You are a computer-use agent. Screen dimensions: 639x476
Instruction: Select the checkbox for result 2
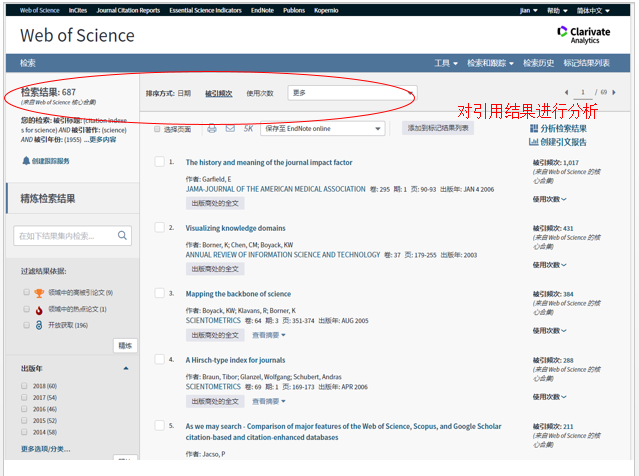pyautogui.click(x=159, y=227)
